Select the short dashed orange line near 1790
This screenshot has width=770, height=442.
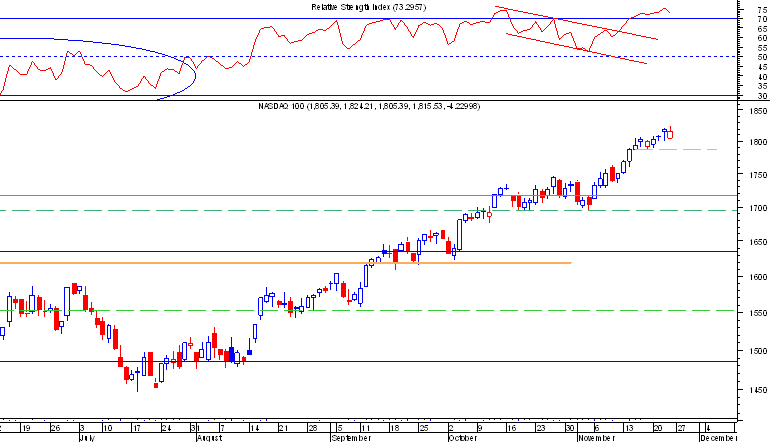678,149
